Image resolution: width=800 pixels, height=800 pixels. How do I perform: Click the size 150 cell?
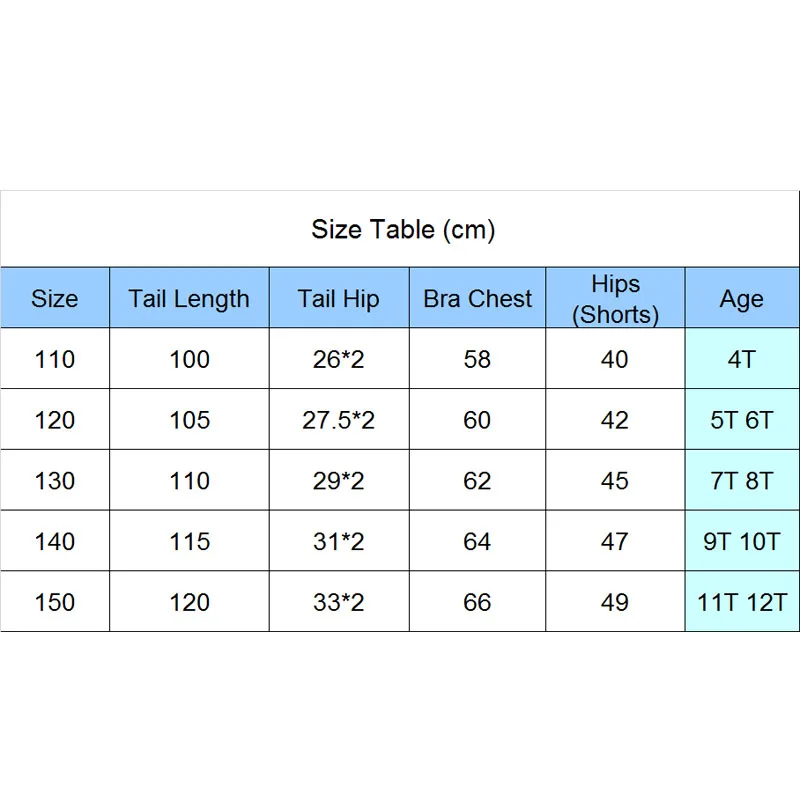point(55,602)
